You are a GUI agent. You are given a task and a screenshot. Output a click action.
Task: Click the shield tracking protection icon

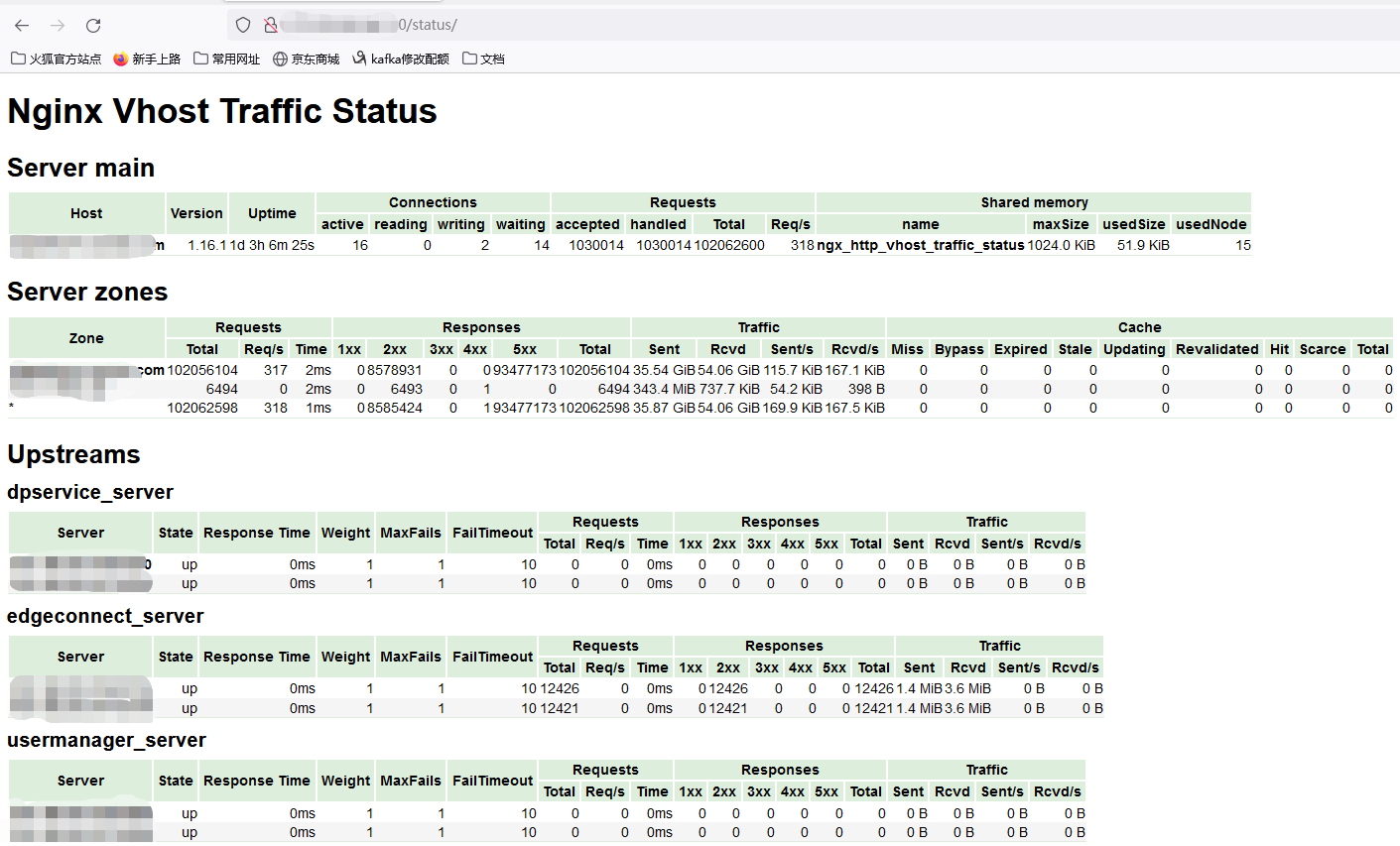(243, 25)
